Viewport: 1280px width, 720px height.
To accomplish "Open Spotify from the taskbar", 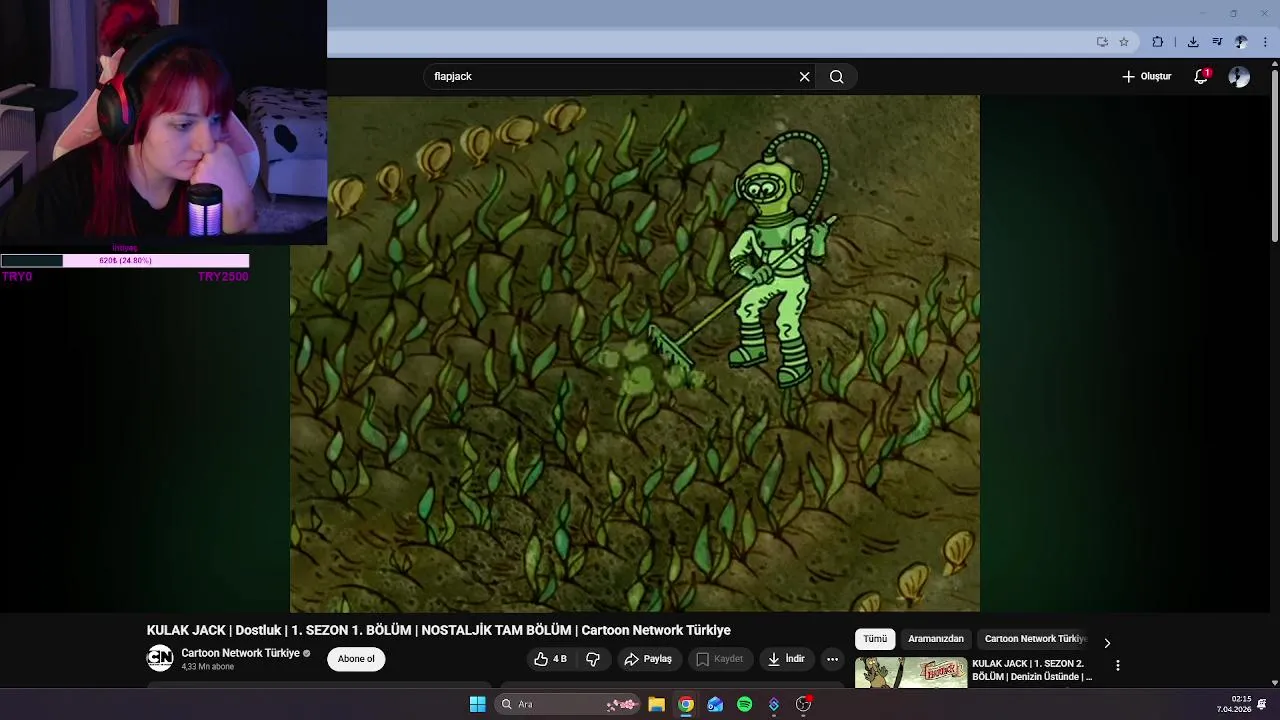I will tap(744, 704).
